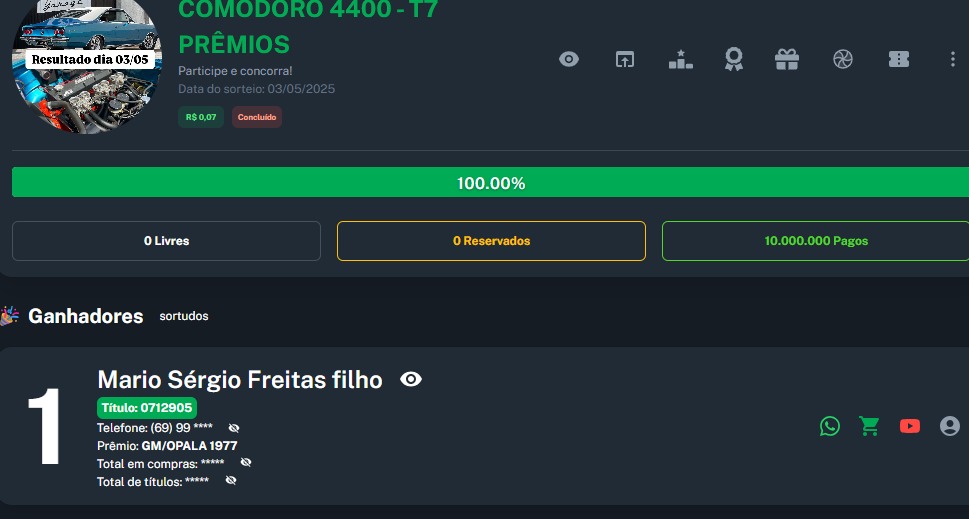Toggle visibility next to Mario Sérgio's name
This screenshot has height=519, width=969.
[411, 379]
